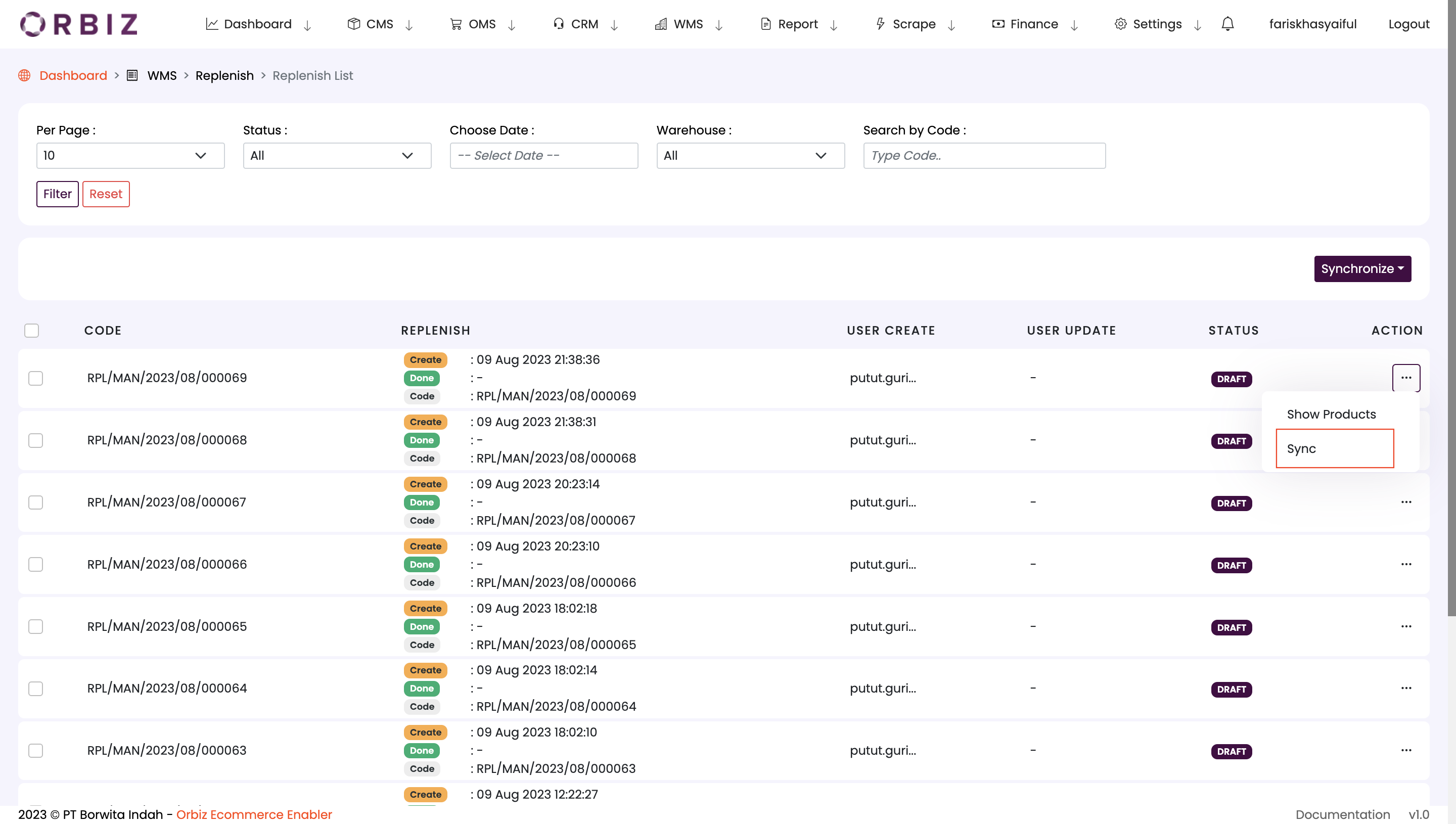The image size is (1456, 824).
Task: Open action menu for RPL/MAN/2023/08/000066
Action: 1406,564
